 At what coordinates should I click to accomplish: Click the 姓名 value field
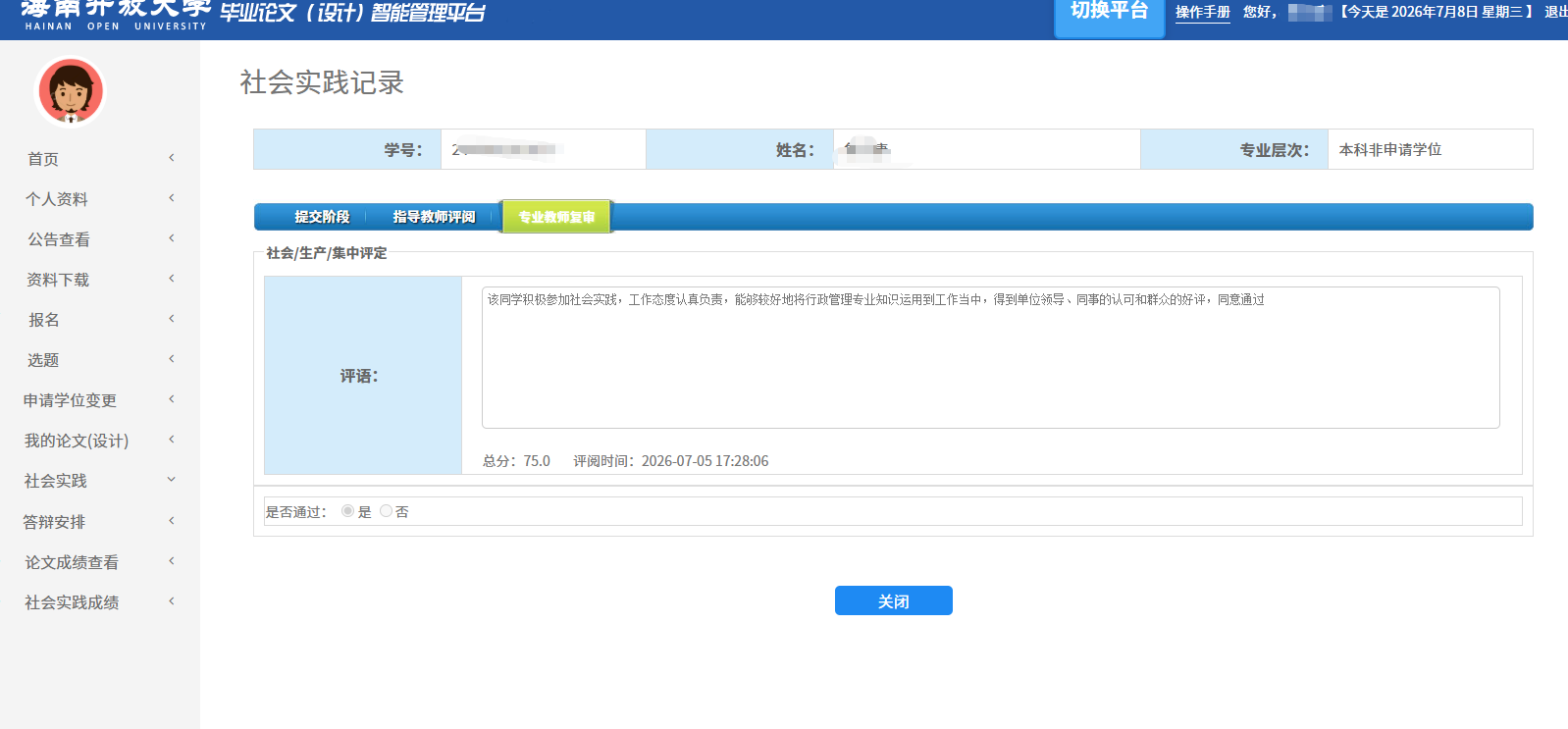coord(986,149)
